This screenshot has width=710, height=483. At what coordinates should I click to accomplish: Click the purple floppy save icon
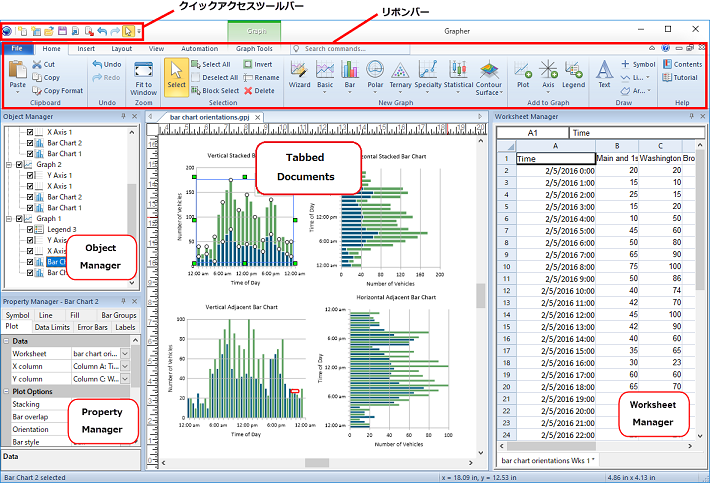coord(62,31)
